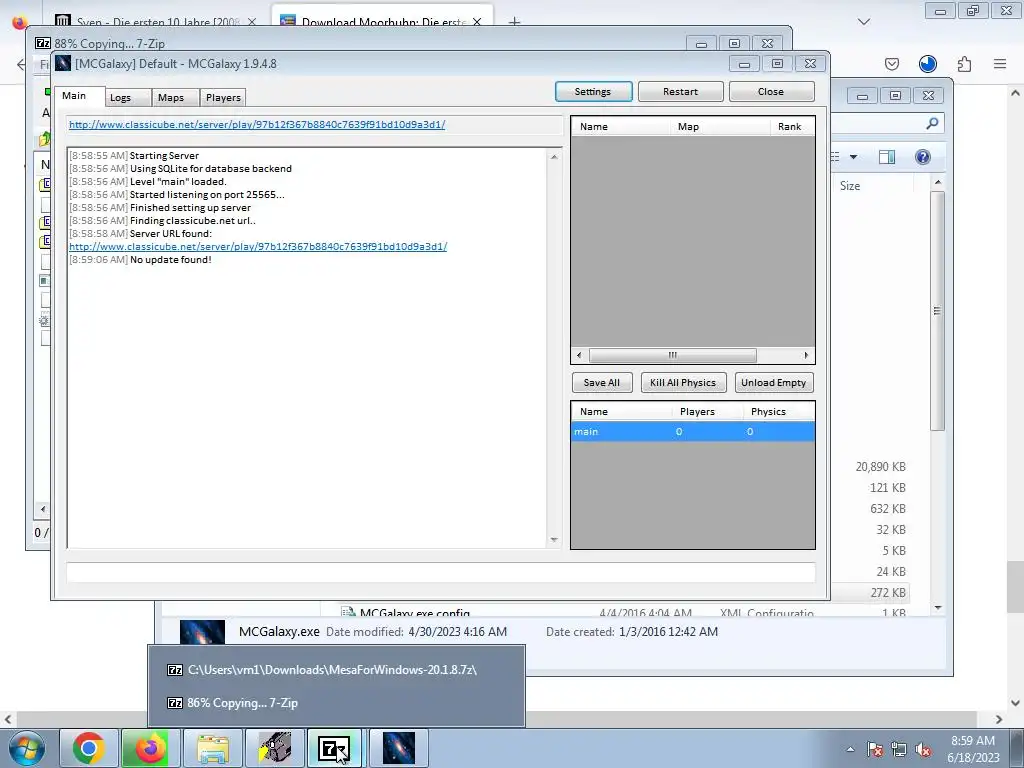Click the log scroll down arrow

pyautogui.click(x=554, y=540)
